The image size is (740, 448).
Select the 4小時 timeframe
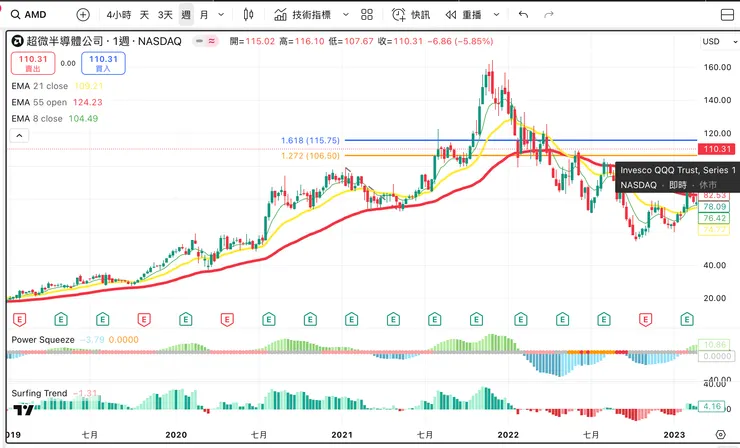(x=119, y=15)
